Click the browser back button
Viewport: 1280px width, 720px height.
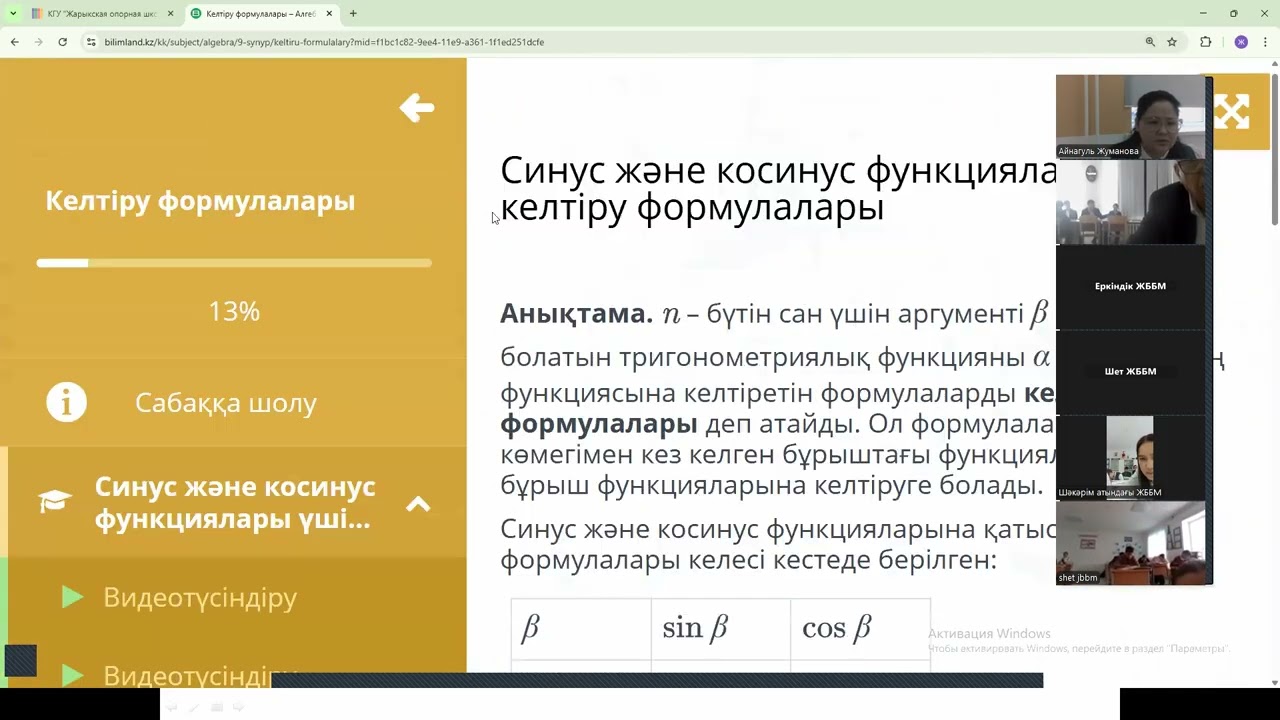pyautogui.click(x=14, y=42)
